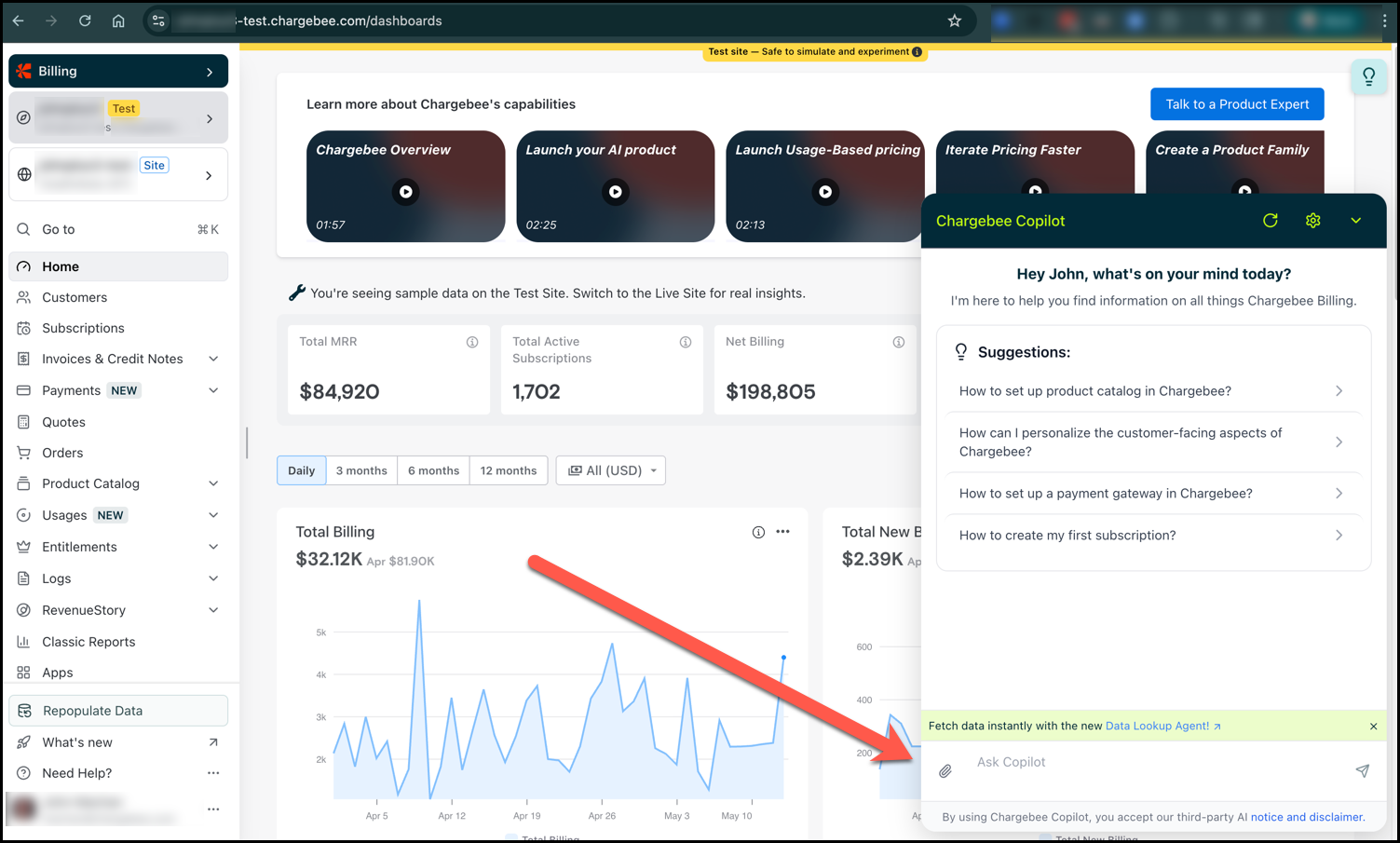Open more options next to Need Help?
This screenshot has width=1400, height=843.
(213, 773)
